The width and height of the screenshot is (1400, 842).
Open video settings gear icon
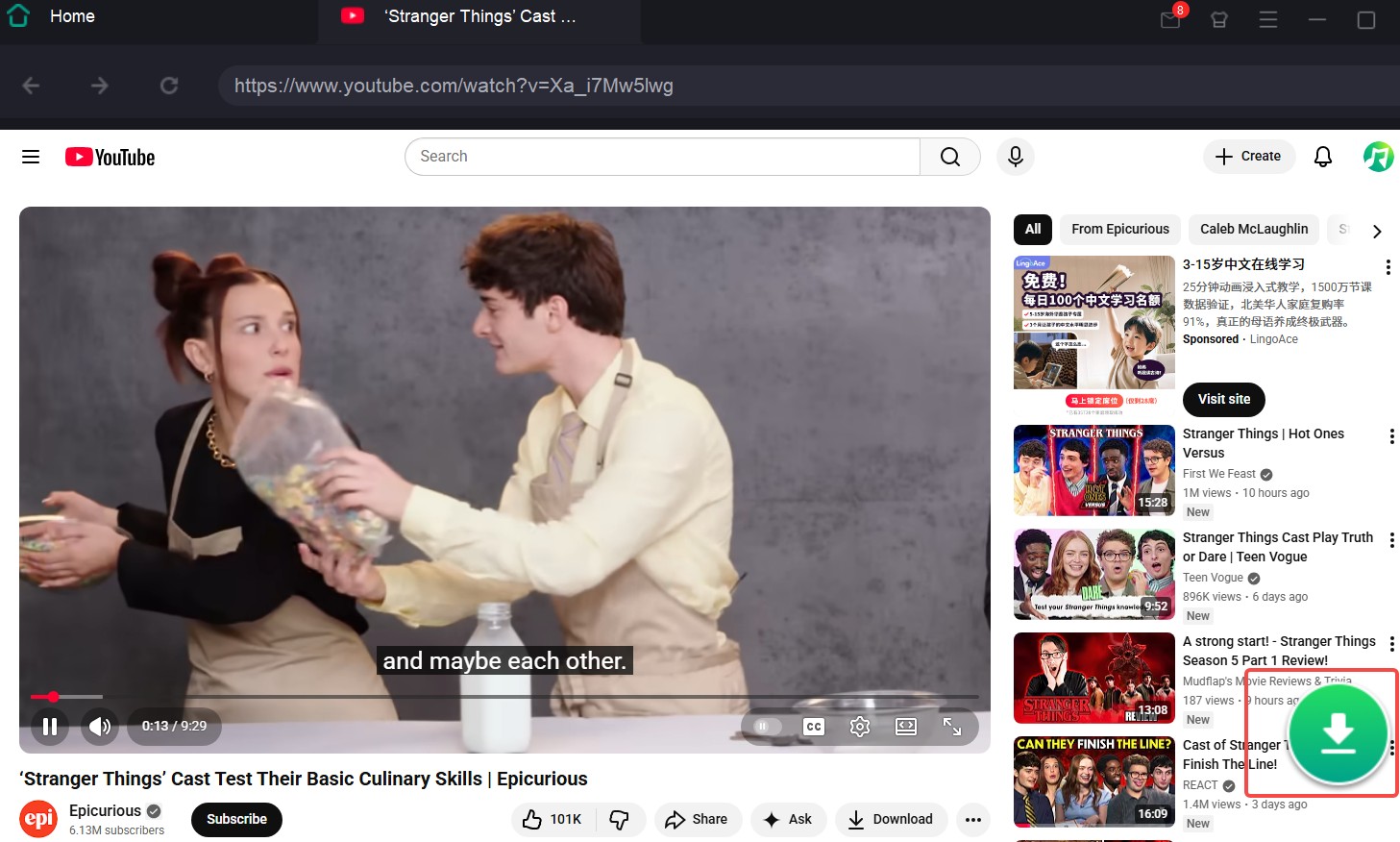point(860,727)
